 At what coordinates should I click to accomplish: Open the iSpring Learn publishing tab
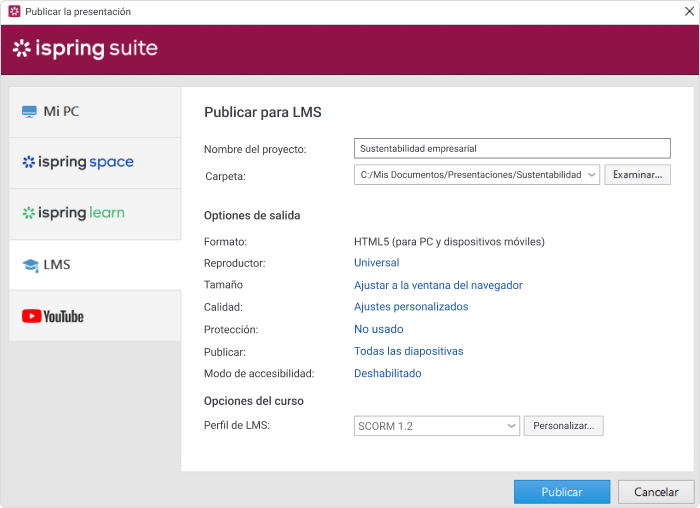[x=95, y=214]
